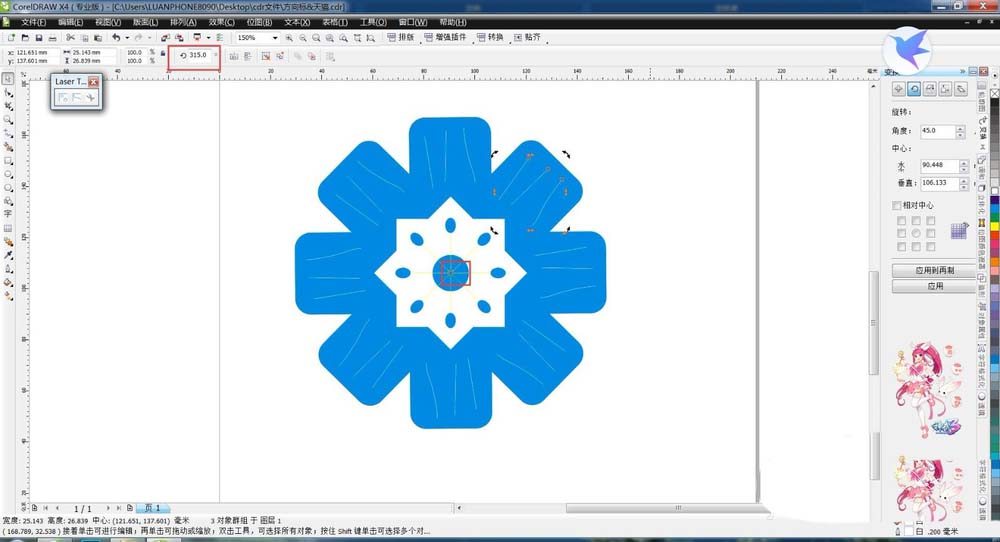1000x542 pixels.
Task: Check the bottom-left anchor point box
Action: tap(901, 247)
